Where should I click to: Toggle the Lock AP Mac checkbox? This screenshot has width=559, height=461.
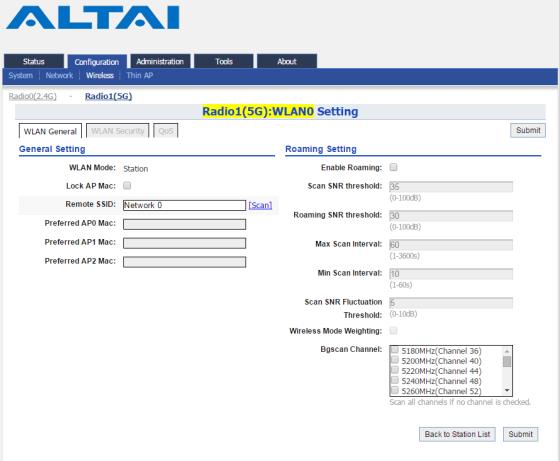[x=127, y=185]
